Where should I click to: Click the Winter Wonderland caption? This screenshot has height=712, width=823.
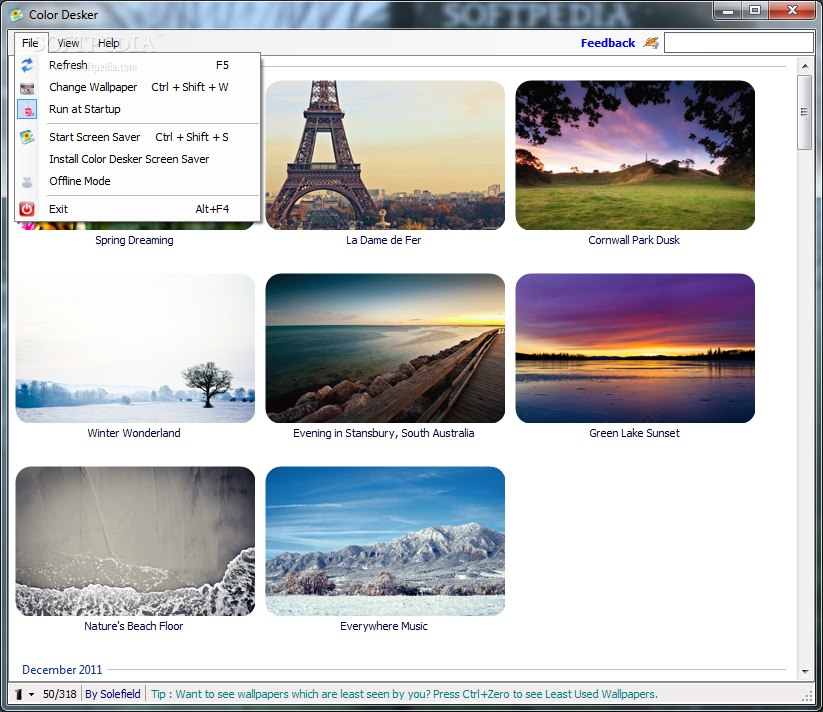(x=134, y=433)
